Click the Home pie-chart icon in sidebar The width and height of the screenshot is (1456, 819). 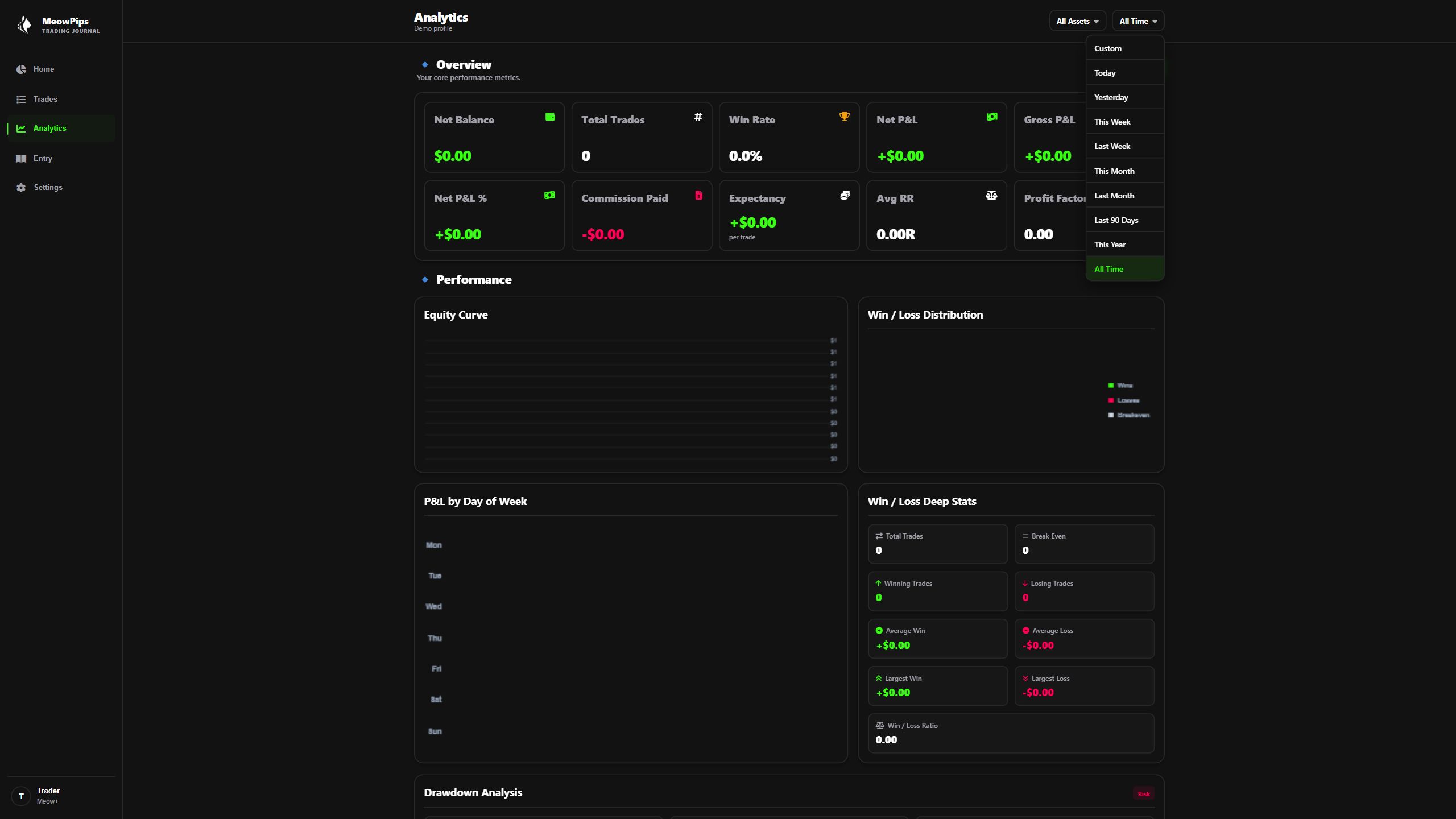[21, 69]
